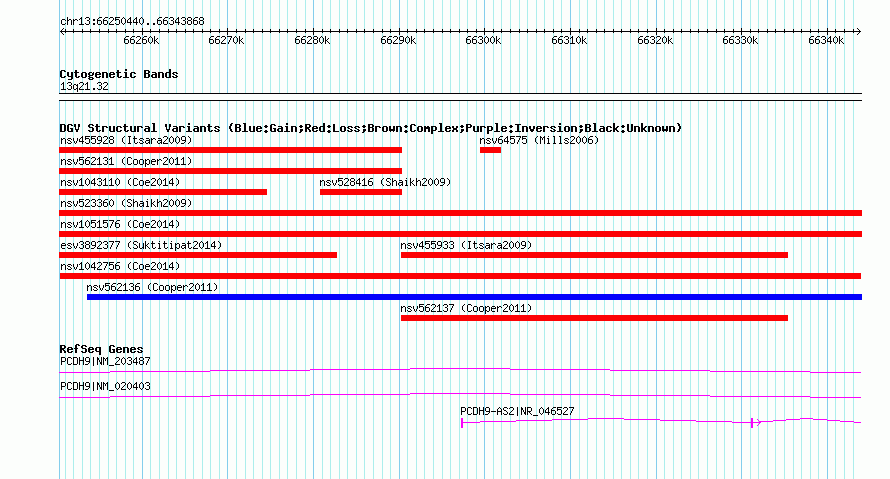Click the 66270k ruler tick label

tap(226, 41)
